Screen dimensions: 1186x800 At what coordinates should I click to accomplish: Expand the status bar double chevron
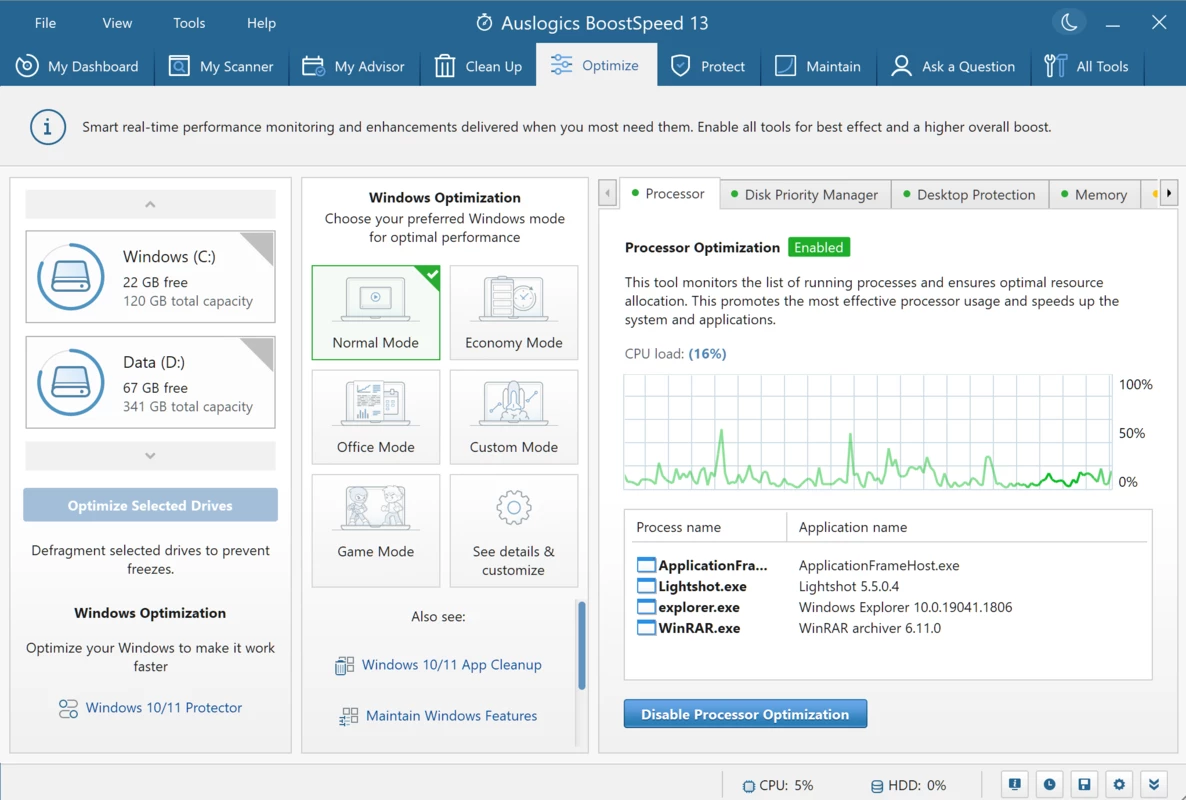(x=1153, y=784)
